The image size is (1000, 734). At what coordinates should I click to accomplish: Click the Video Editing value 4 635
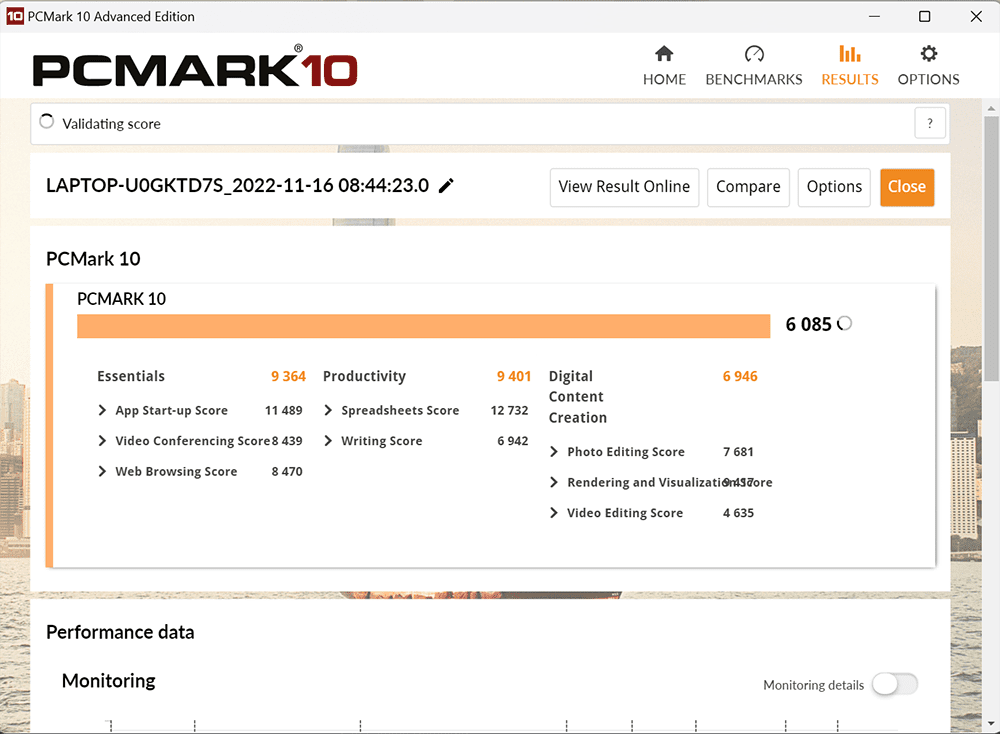739,513
